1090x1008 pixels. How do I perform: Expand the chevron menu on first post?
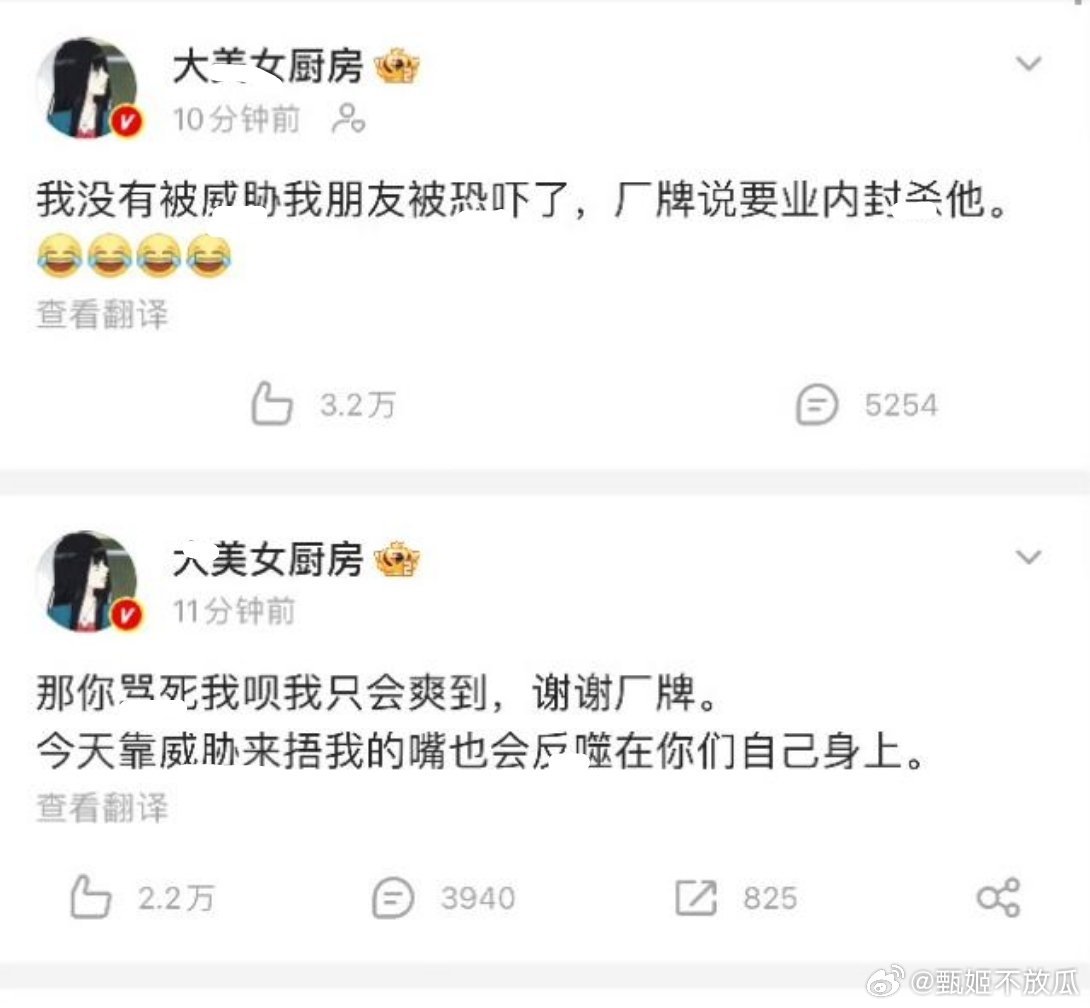click(x=1028, y=63)
